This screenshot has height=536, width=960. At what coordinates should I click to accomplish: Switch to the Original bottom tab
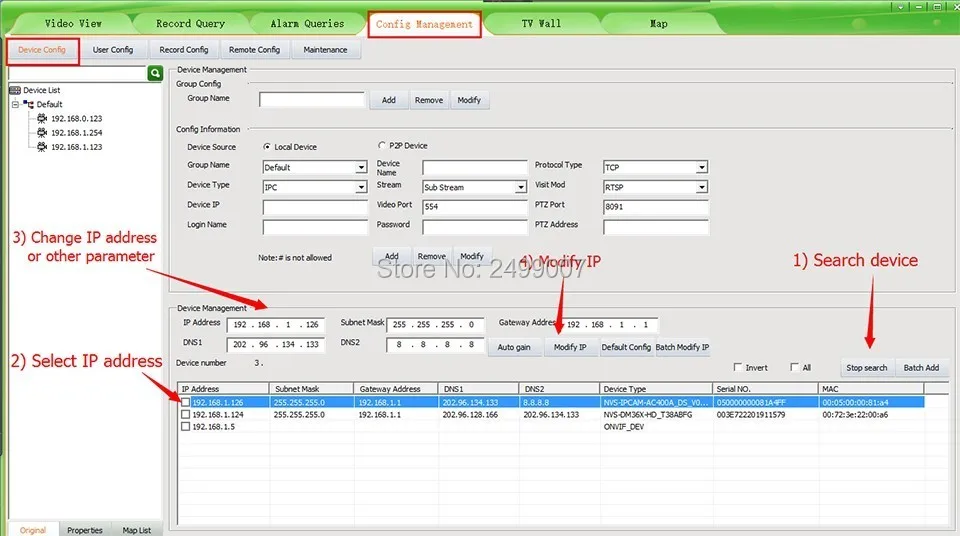pos(33,530)
